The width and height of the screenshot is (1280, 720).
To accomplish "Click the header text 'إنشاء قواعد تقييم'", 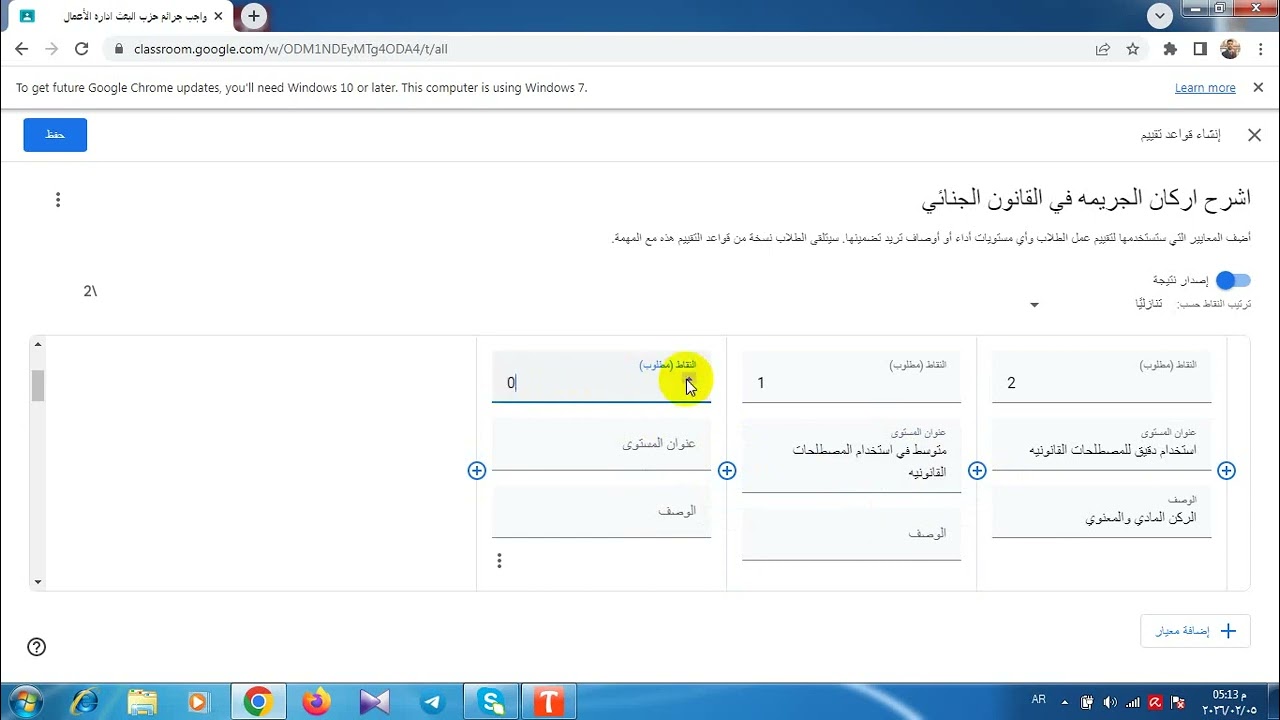I will [1181, 135].
